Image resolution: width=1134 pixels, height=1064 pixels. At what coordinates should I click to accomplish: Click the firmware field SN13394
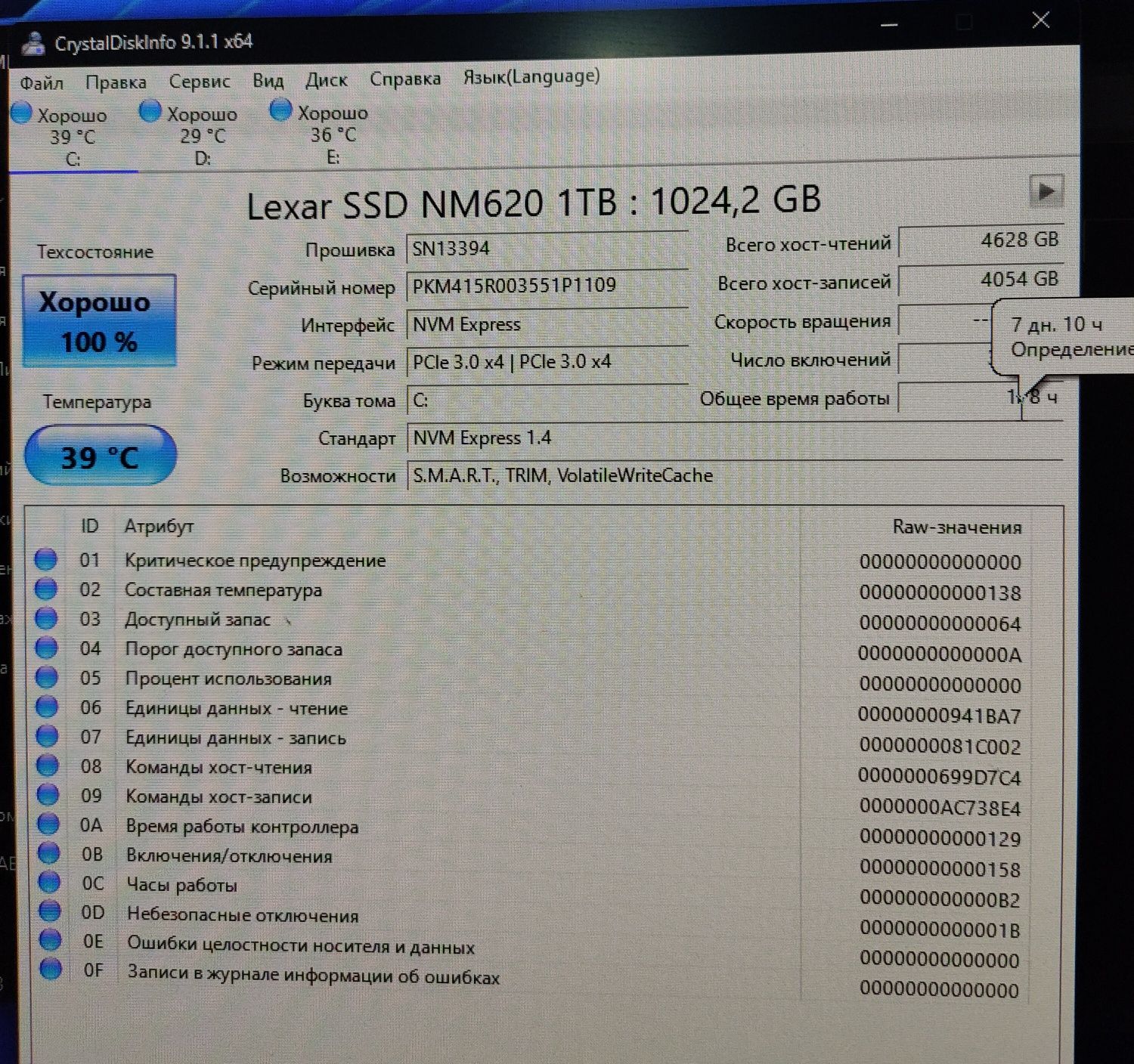(547, 249)
